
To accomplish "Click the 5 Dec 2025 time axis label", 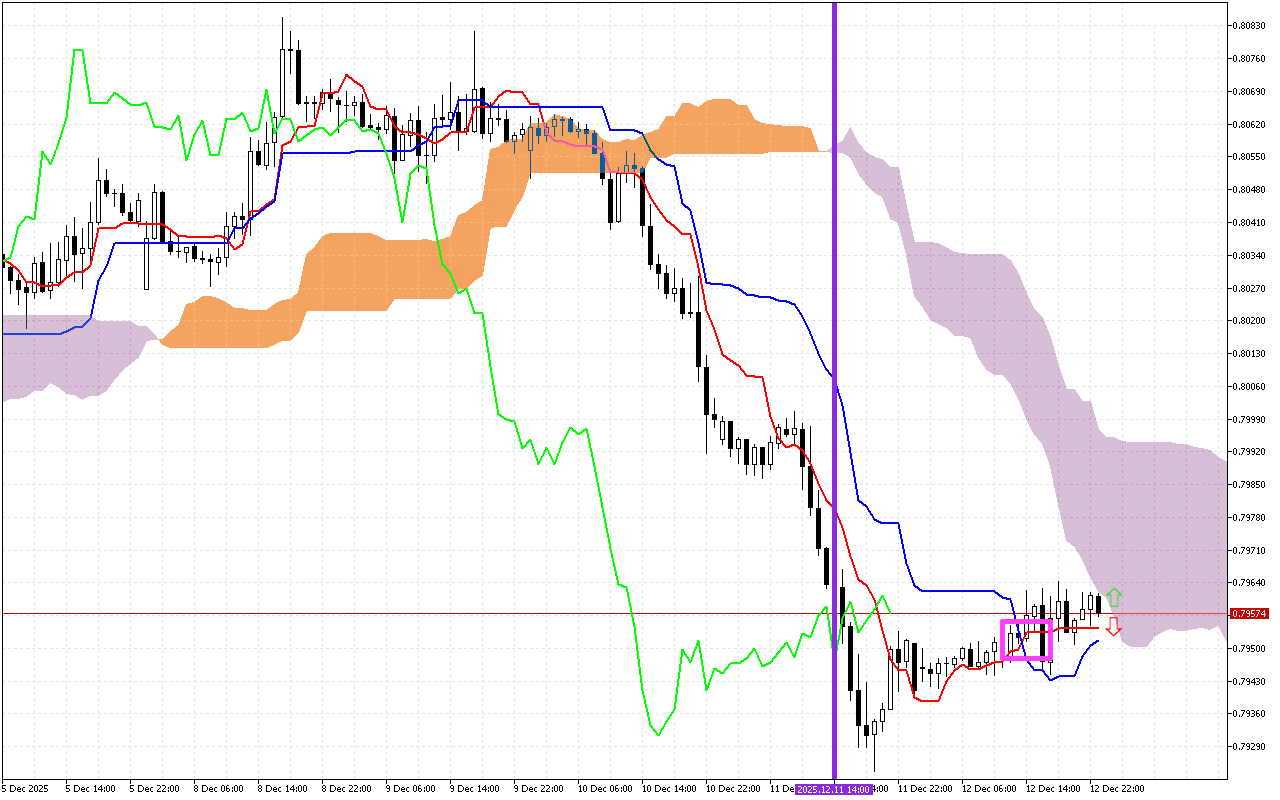I will (x=25, y=789).
